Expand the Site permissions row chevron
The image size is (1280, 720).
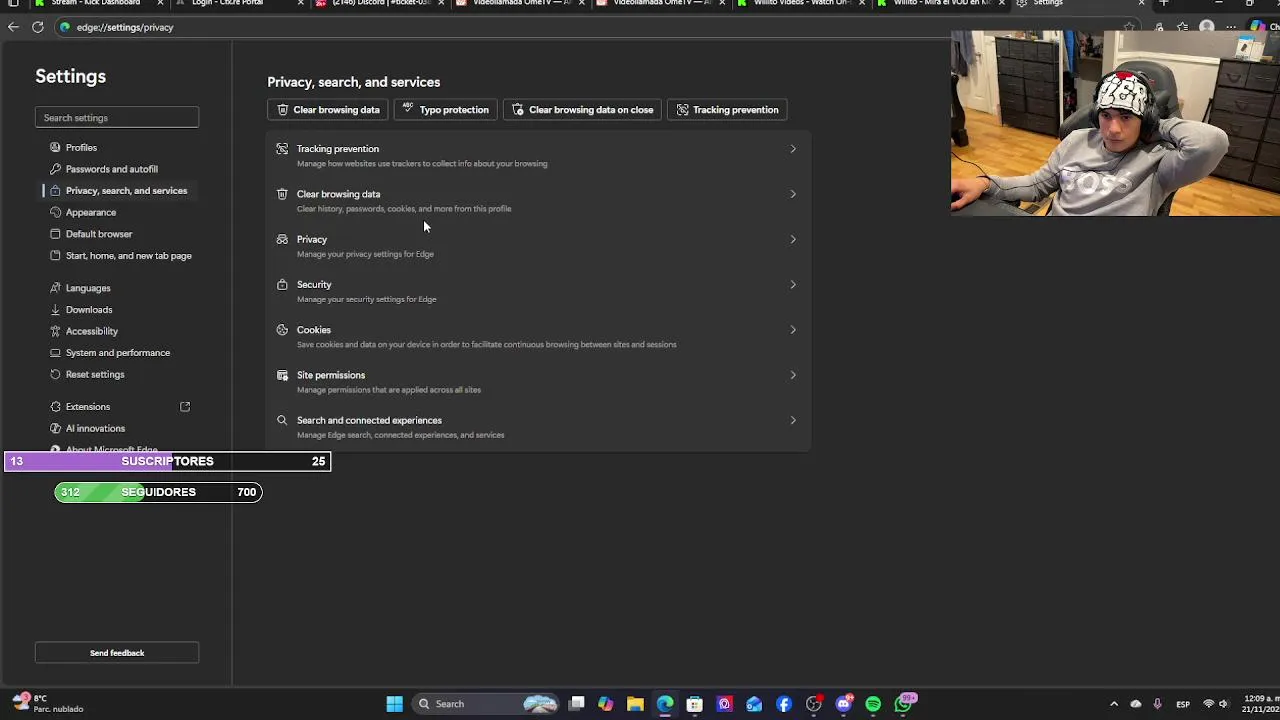[x=793, y=375]
